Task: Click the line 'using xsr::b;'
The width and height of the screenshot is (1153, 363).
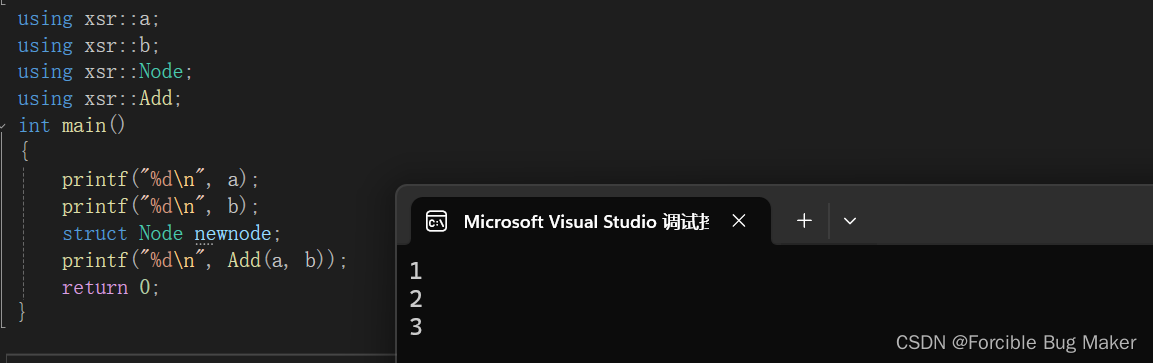Action: (88, 45)
